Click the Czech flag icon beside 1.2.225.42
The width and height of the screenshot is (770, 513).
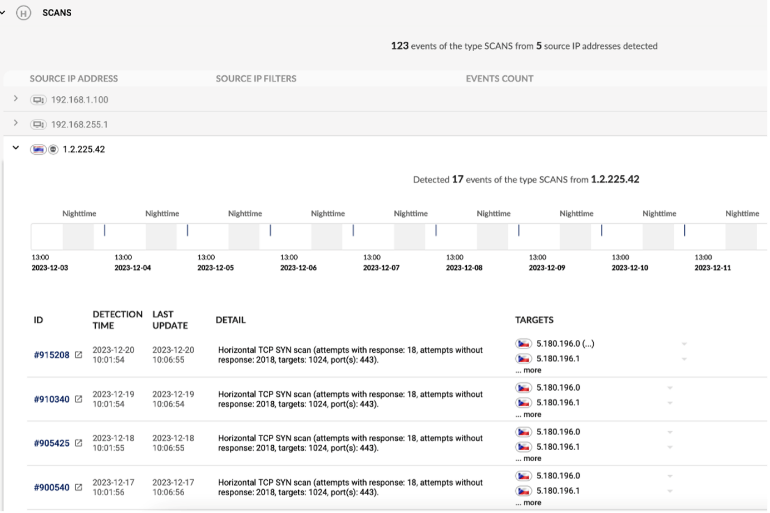tap(38, 150)
